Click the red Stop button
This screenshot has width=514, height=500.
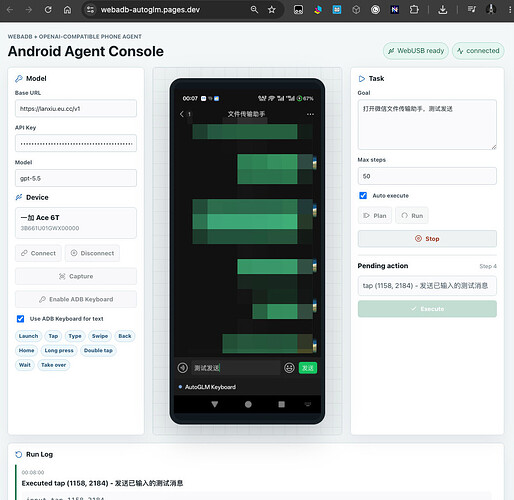tap(427, 239)
